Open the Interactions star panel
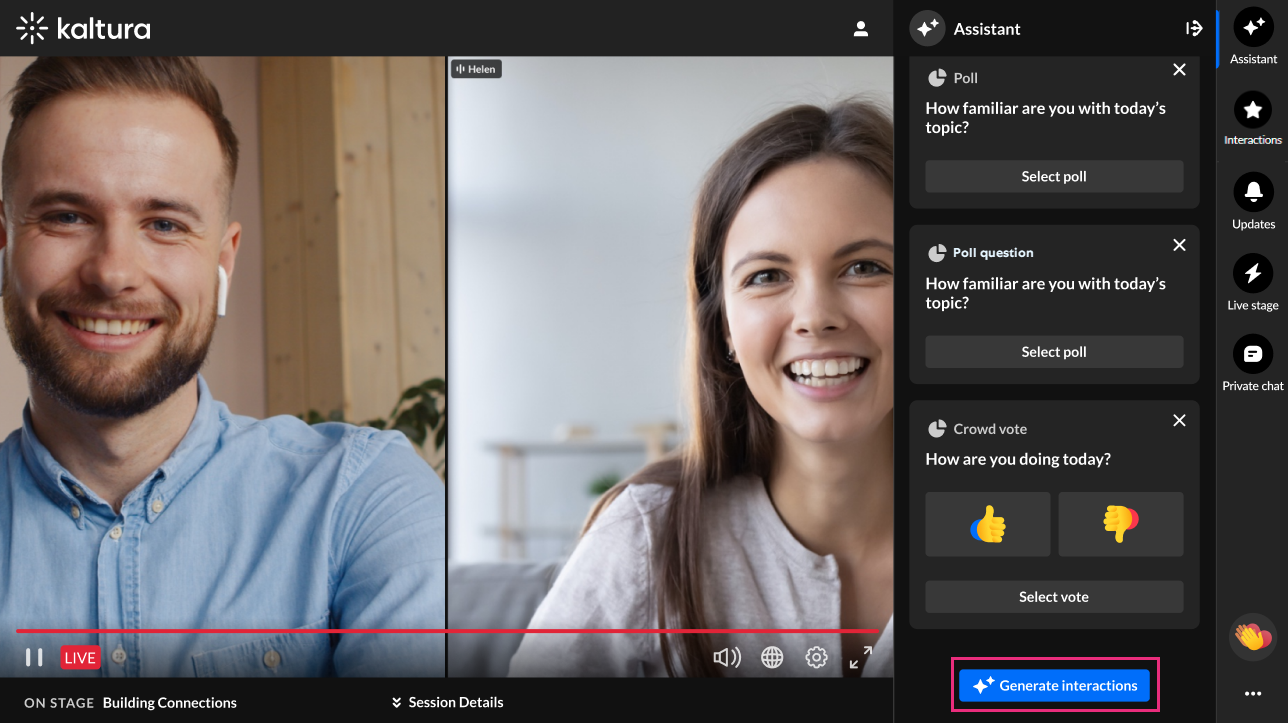The height and width of the screenshot is (723, 1288). (1252, 112)
